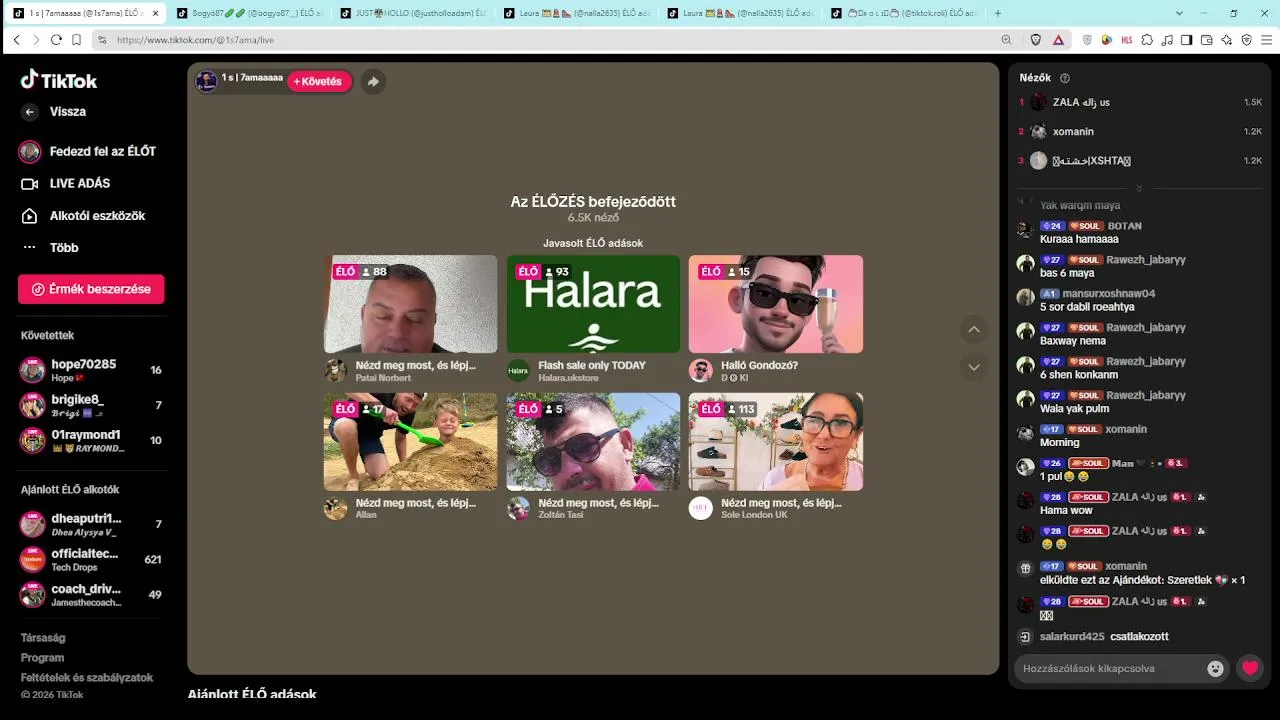Switch to the tiktok.roli browser tab
The width and height of the screenshot is (1280, 720).
coord(903,13)
